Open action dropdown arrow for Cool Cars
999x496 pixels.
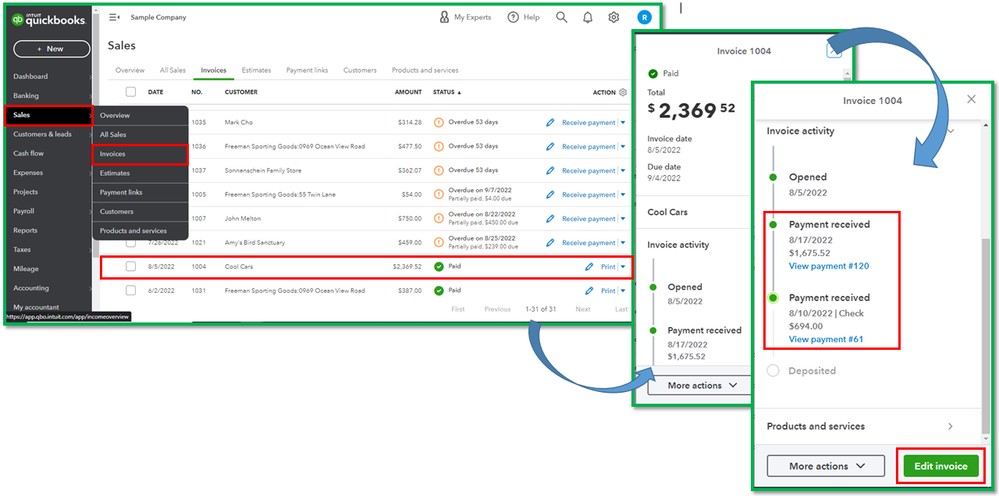pyautogui.click(x=622, y=267)
